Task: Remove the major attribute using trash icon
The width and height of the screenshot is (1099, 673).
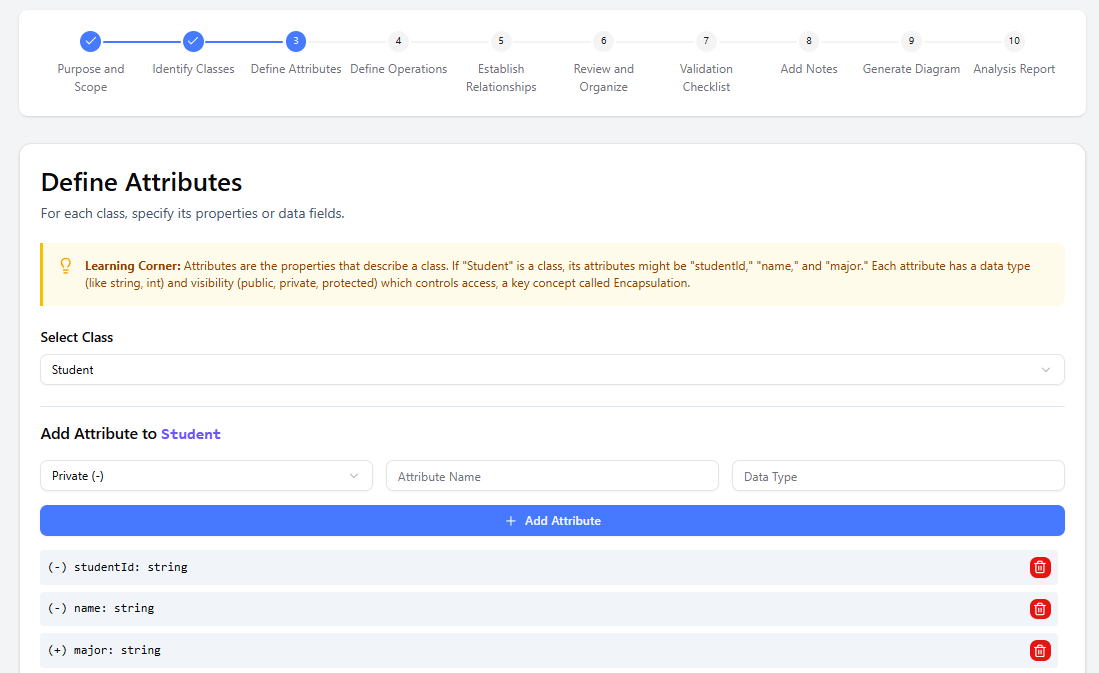Action: (x=1040, y=651)
